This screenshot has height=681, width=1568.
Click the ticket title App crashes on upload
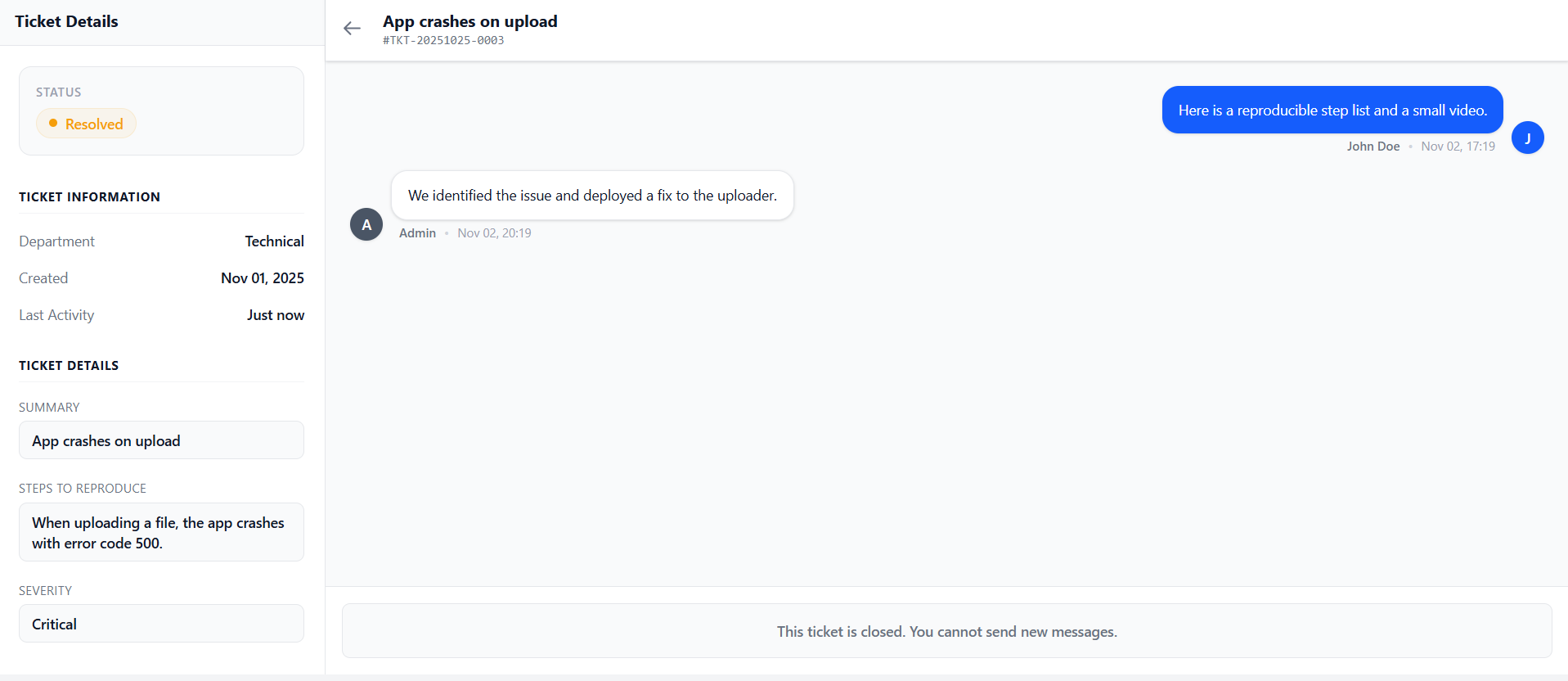(470, 21)
